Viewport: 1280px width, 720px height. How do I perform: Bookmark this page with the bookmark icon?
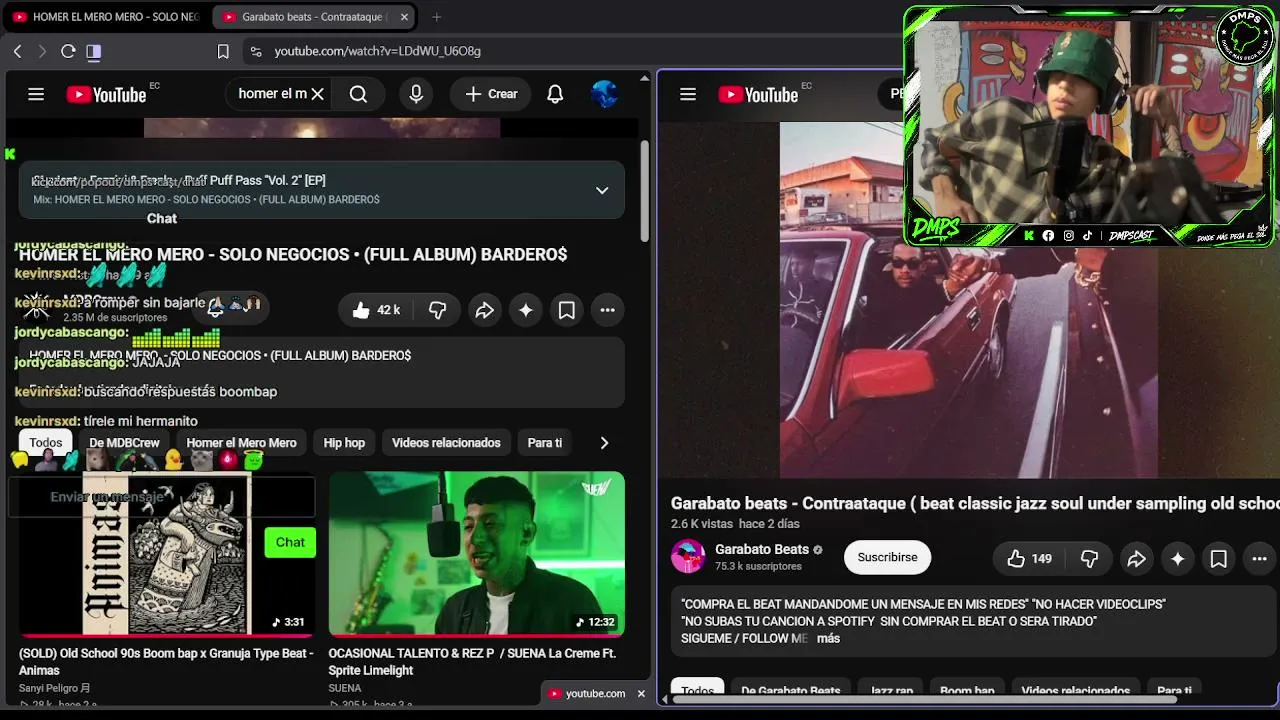coord(223,51)
